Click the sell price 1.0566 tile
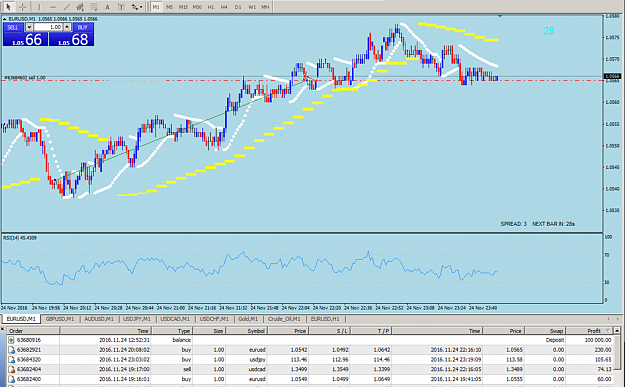This screenshot has width=625, height=387. (26, 39)
